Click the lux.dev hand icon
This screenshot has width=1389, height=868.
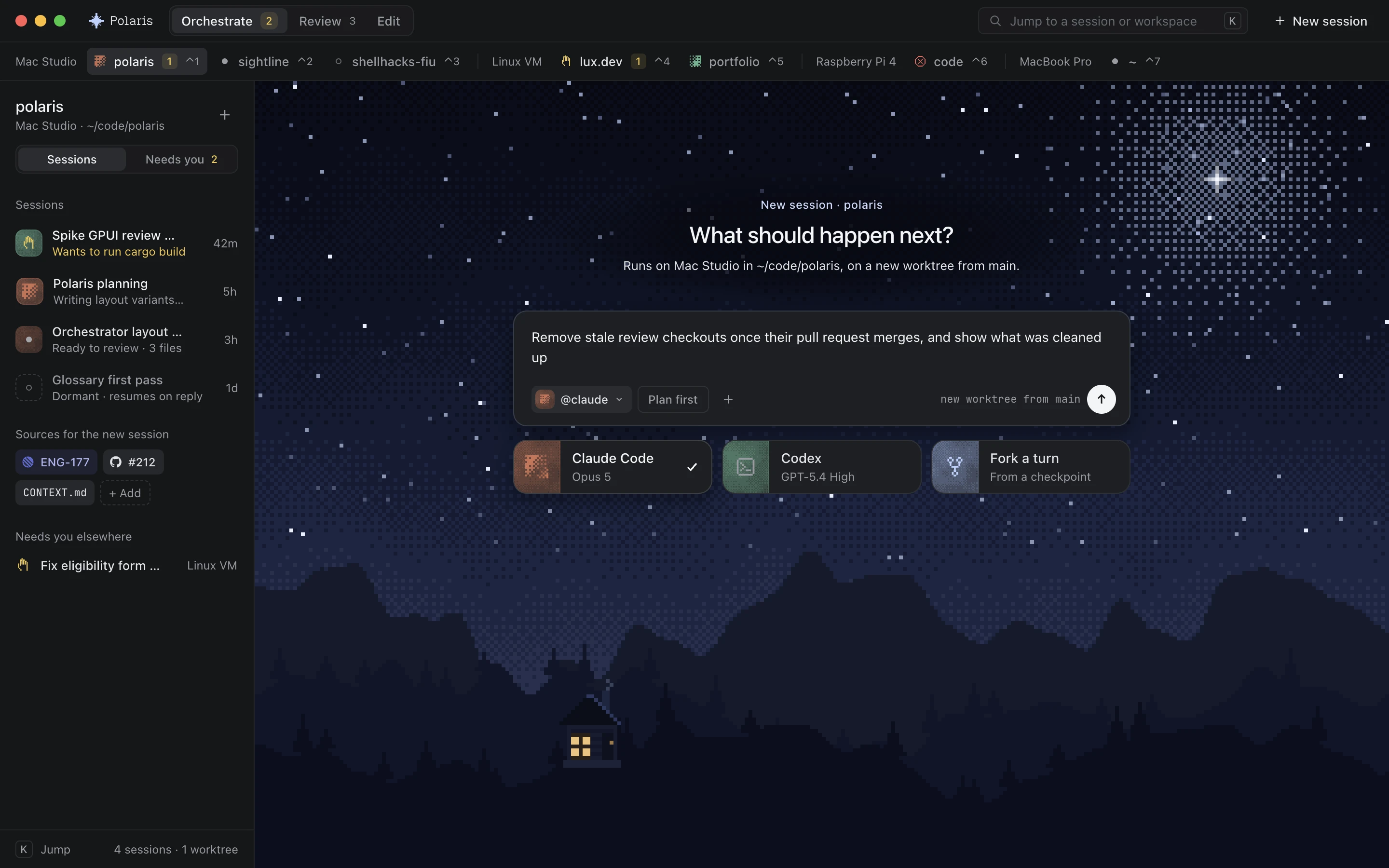pyautogui.click(x=566, y=61)
